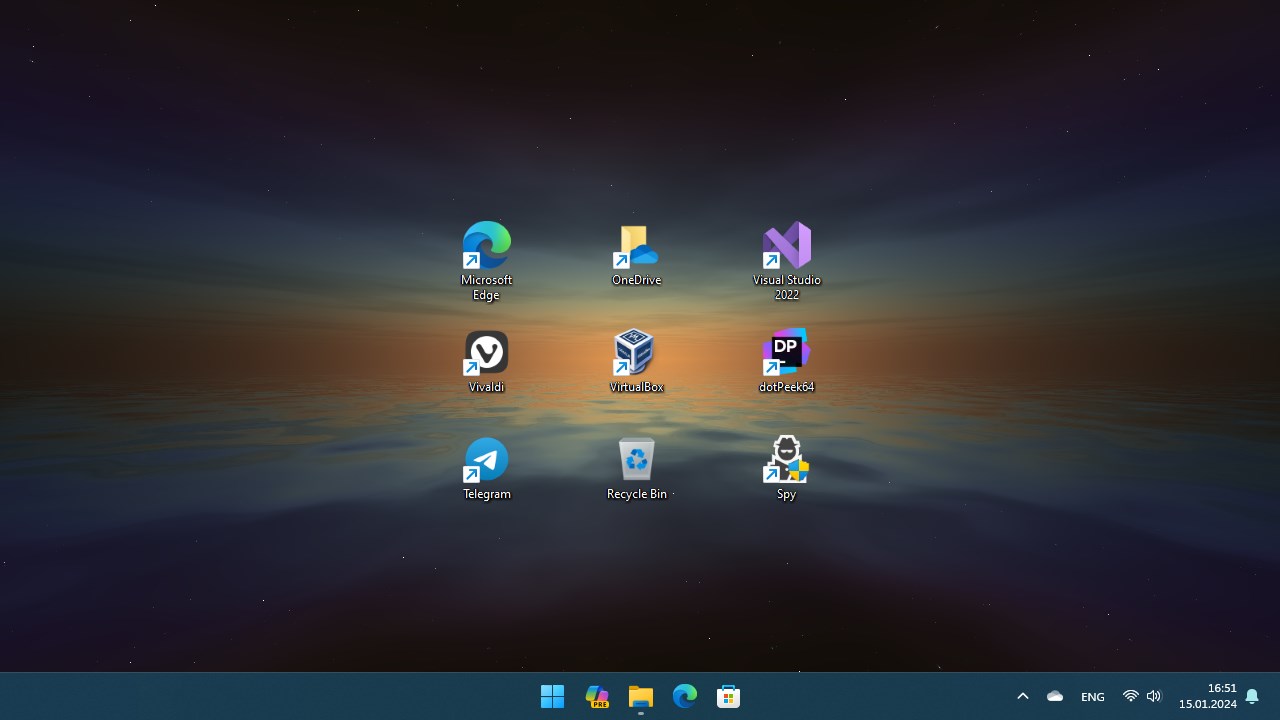Open Microsoft Store from the taskbar
Viewport: 1280px width, 720px height.
(x=729, y=696)
